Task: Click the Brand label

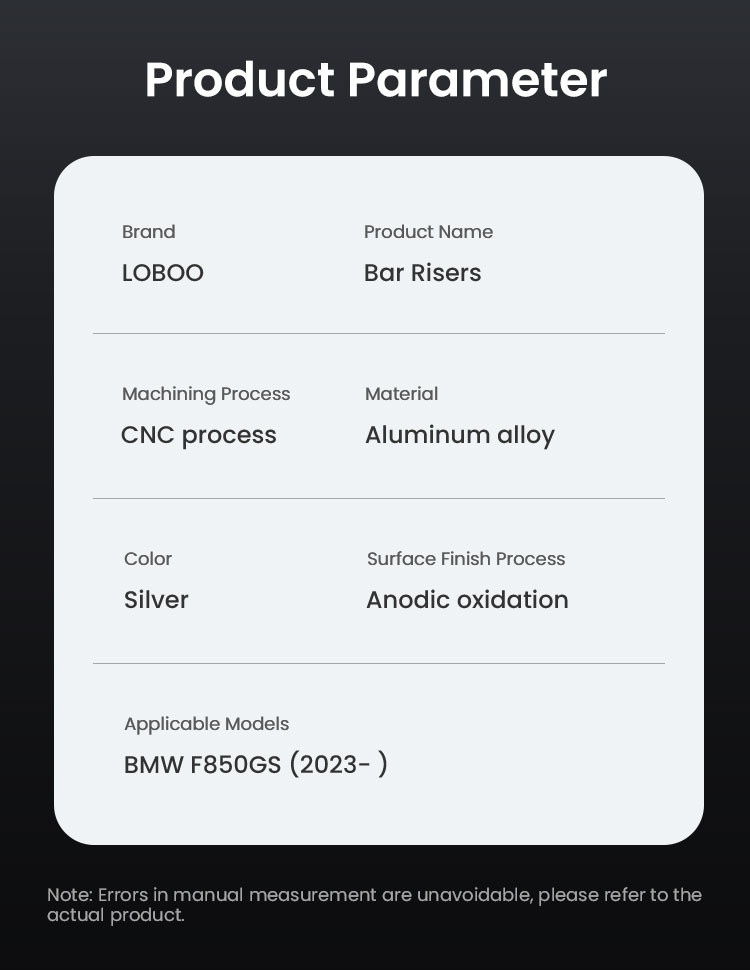Action: tap(149, 232)
